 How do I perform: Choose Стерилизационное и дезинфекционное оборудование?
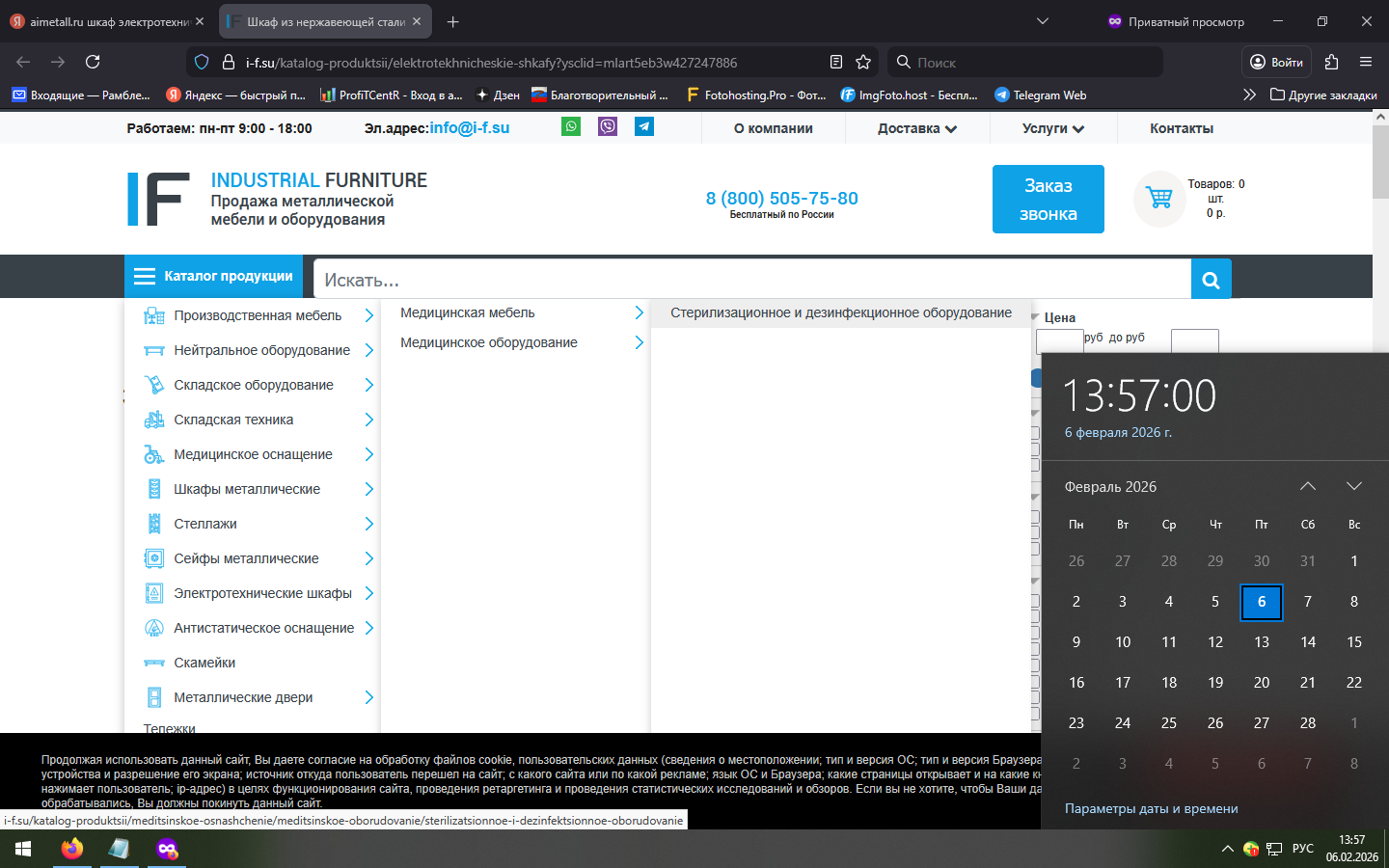840,312
